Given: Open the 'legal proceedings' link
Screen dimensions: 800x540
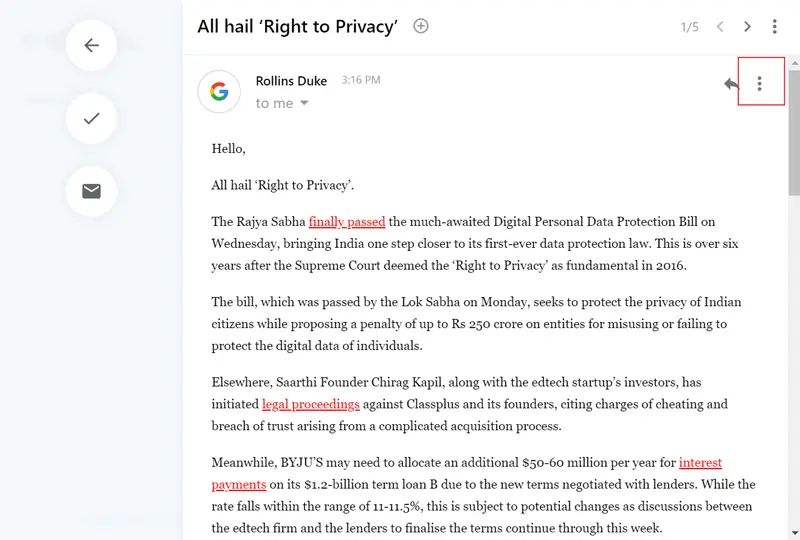Looking at the screenshot, I should pyautogui.click(x=310, y=404).
